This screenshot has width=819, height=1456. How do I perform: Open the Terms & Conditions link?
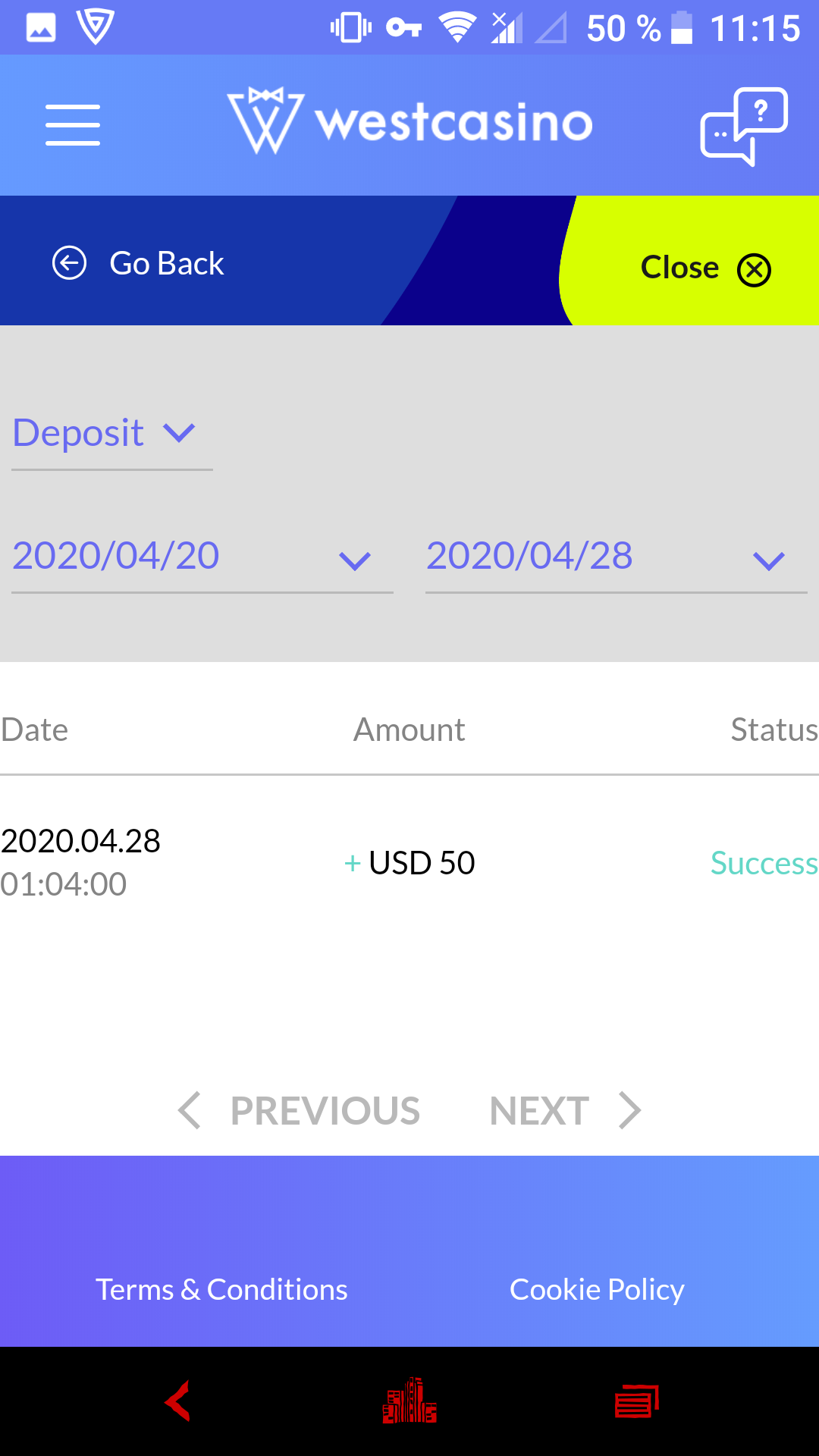click(221, 1289)
